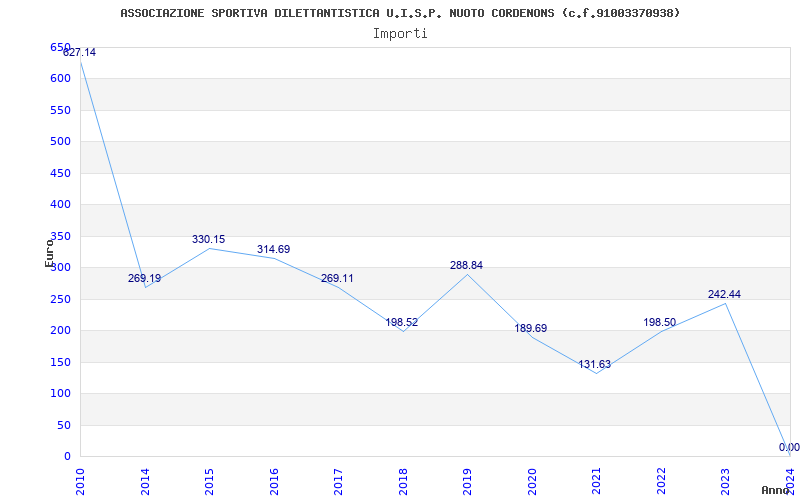Click the Anno axis title
Image resolution: width=800 pixels, height=500 pixels.
pyautogui.click(x=776, y=490)
